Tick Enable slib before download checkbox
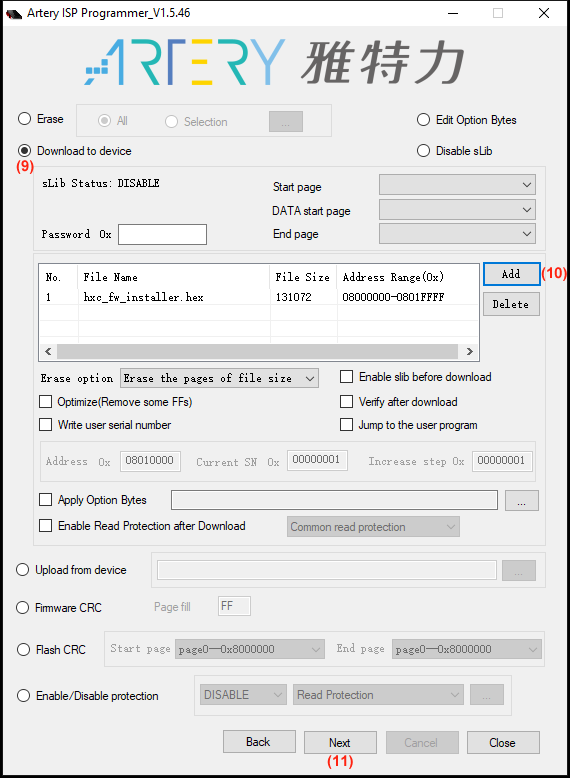This screenshot has height=778, width=570. [x=346, y=377]
